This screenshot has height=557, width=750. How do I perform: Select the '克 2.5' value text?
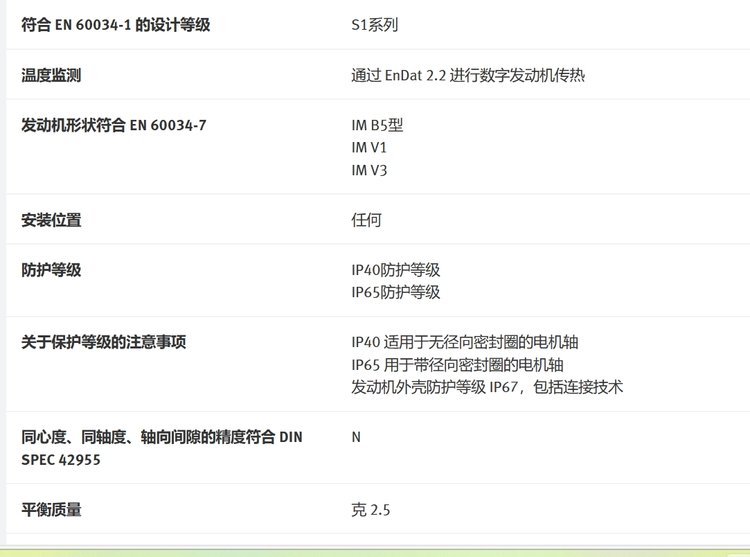tap(371, 510)
